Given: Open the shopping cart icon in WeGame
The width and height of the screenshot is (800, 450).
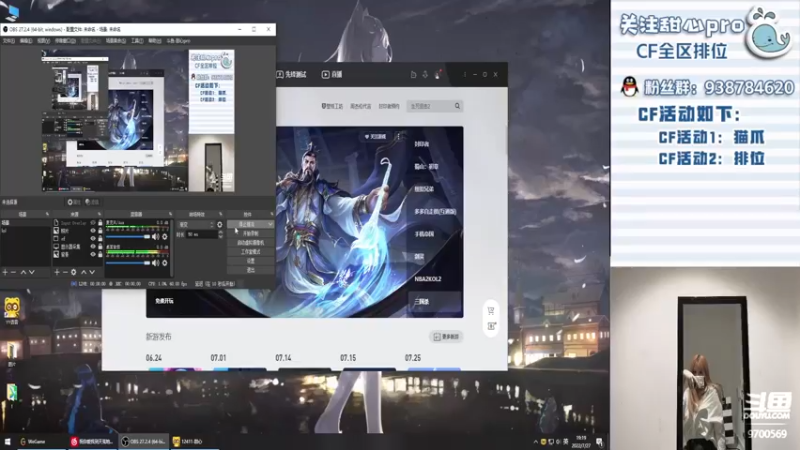Looking at the screenshot, I should pos(491,311).
